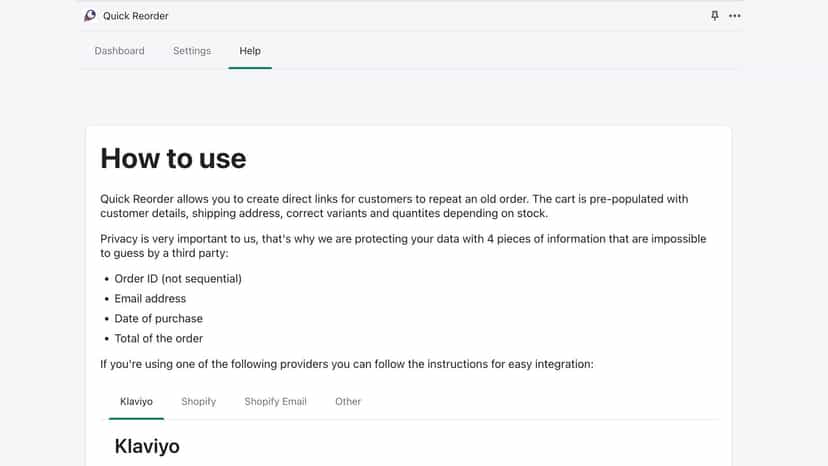This screenshot has width=828, height=466.
Task: Select the Other provider tab
Action: click(x=348, y=402)
